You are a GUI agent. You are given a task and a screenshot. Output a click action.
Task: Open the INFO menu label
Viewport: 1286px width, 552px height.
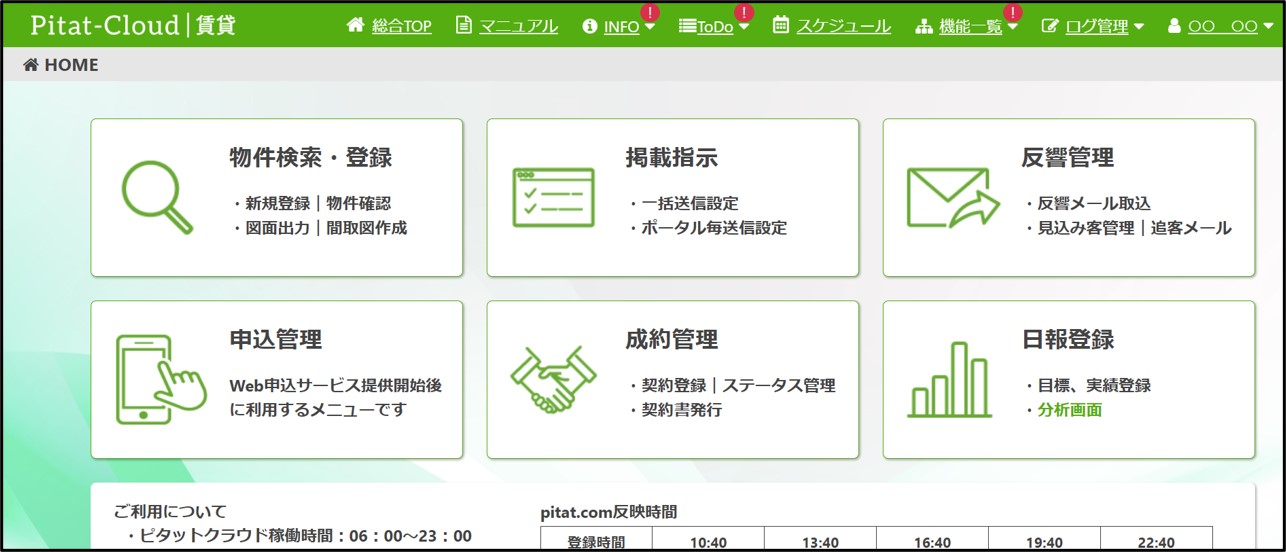pyautogui.click(x=622, y=27)
